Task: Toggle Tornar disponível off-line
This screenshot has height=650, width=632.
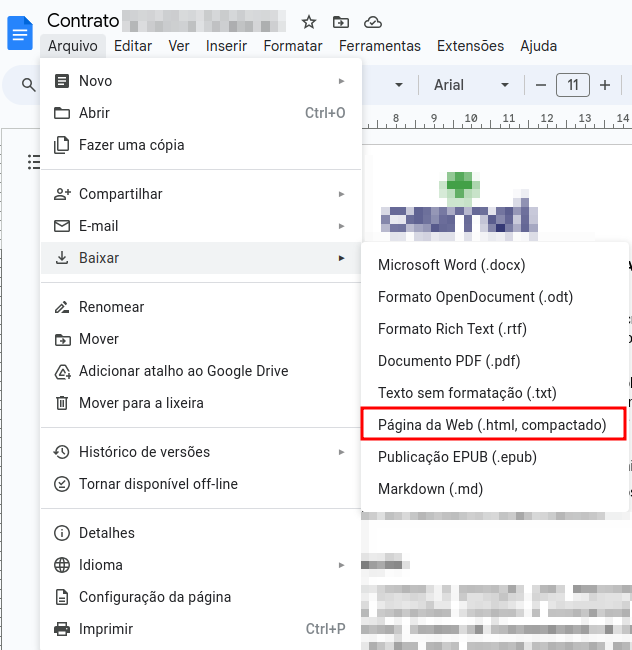Action: [158, 484]
